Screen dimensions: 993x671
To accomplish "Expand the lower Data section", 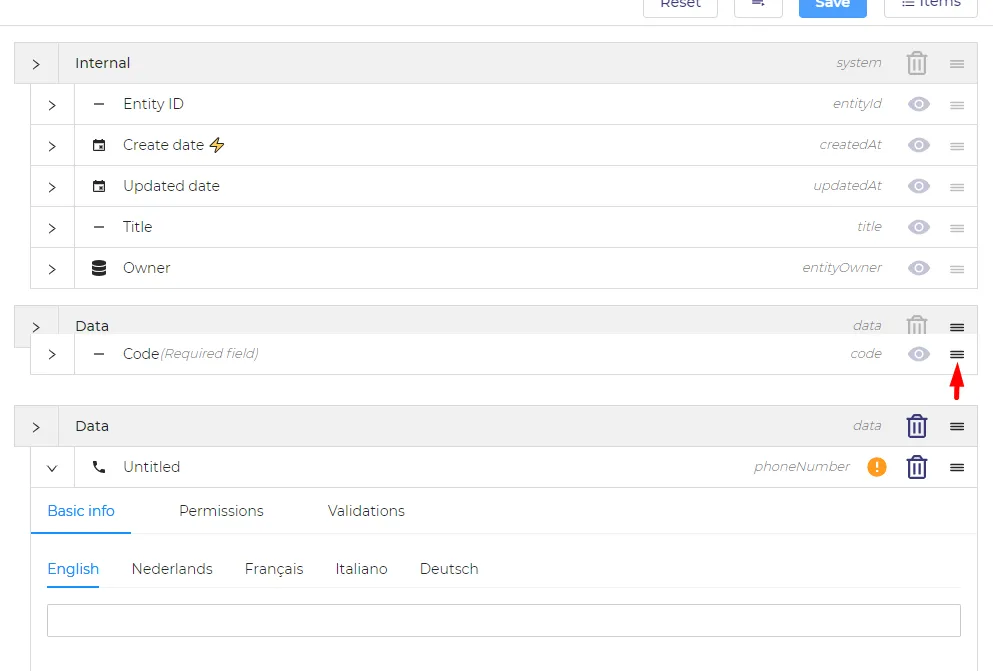I will coord(36,427).
